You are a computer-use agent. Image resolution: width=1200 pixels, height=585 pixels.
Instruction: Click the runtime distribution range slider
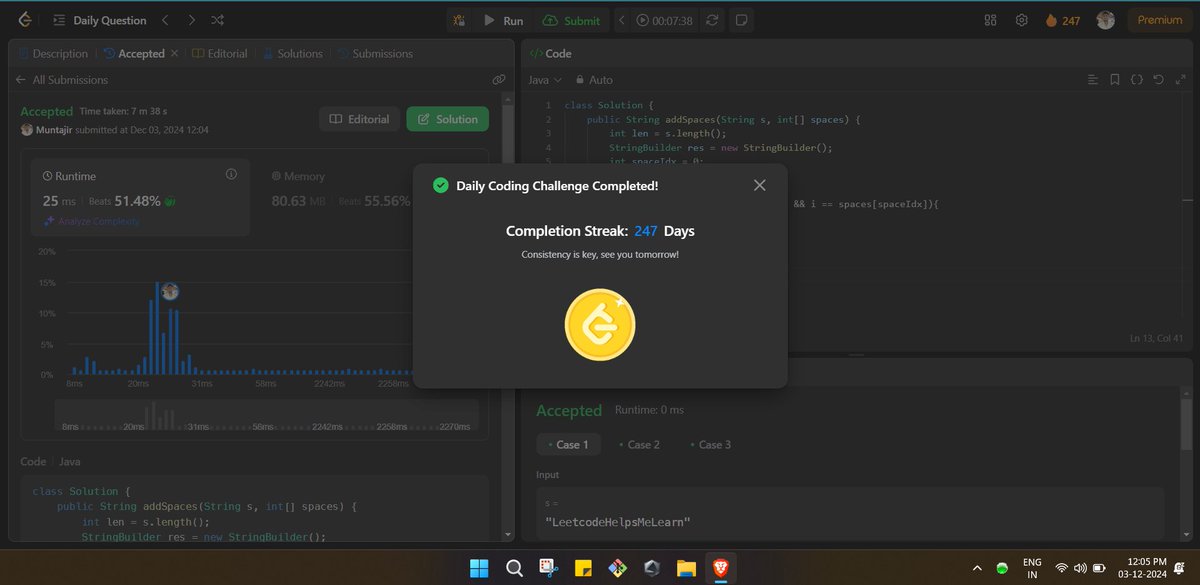pyautogui.click(x=266, y=415)
